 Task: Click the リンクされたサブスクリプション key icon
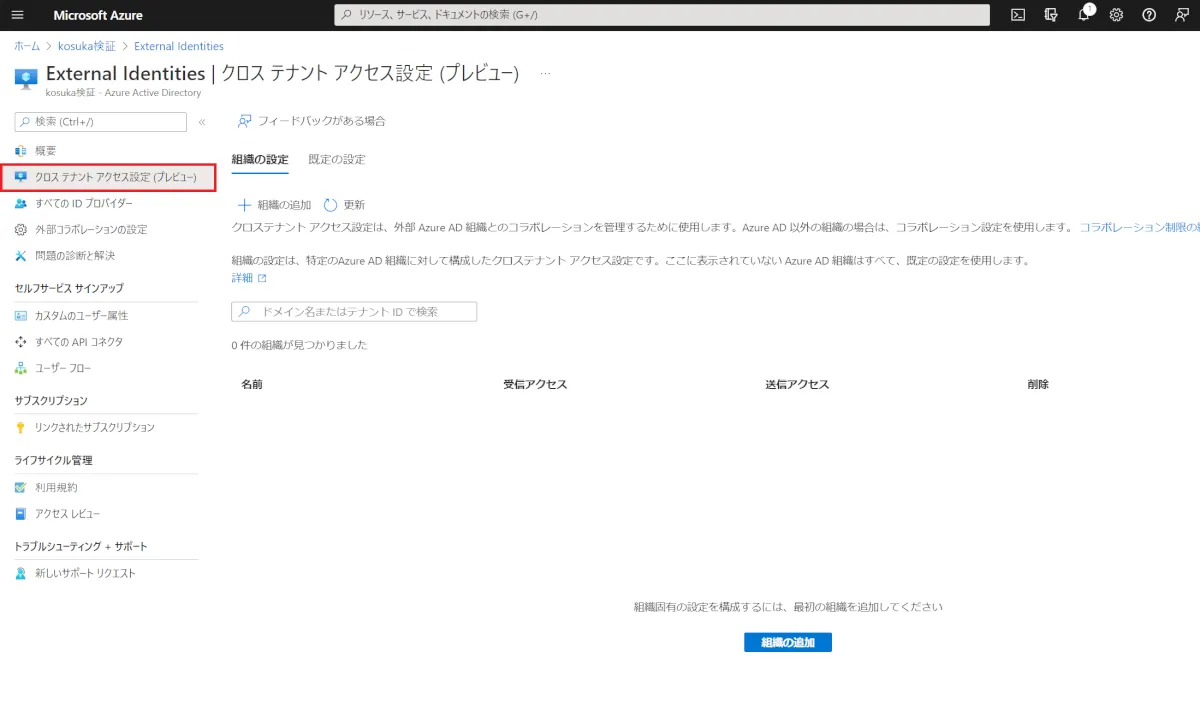21,427
